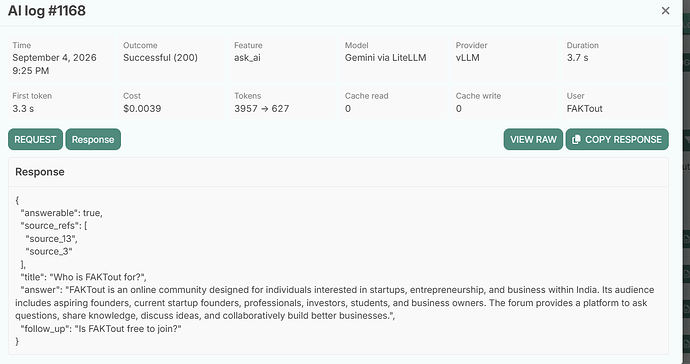
Task: Click the time value 'September 4, 2026'
Action: pyautogui.click(x=54, y=58)
